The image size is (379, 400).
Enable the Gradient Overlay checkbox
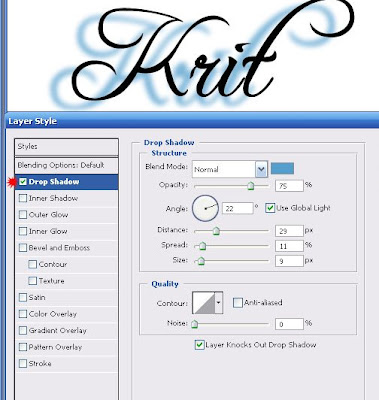pos(23,331)
